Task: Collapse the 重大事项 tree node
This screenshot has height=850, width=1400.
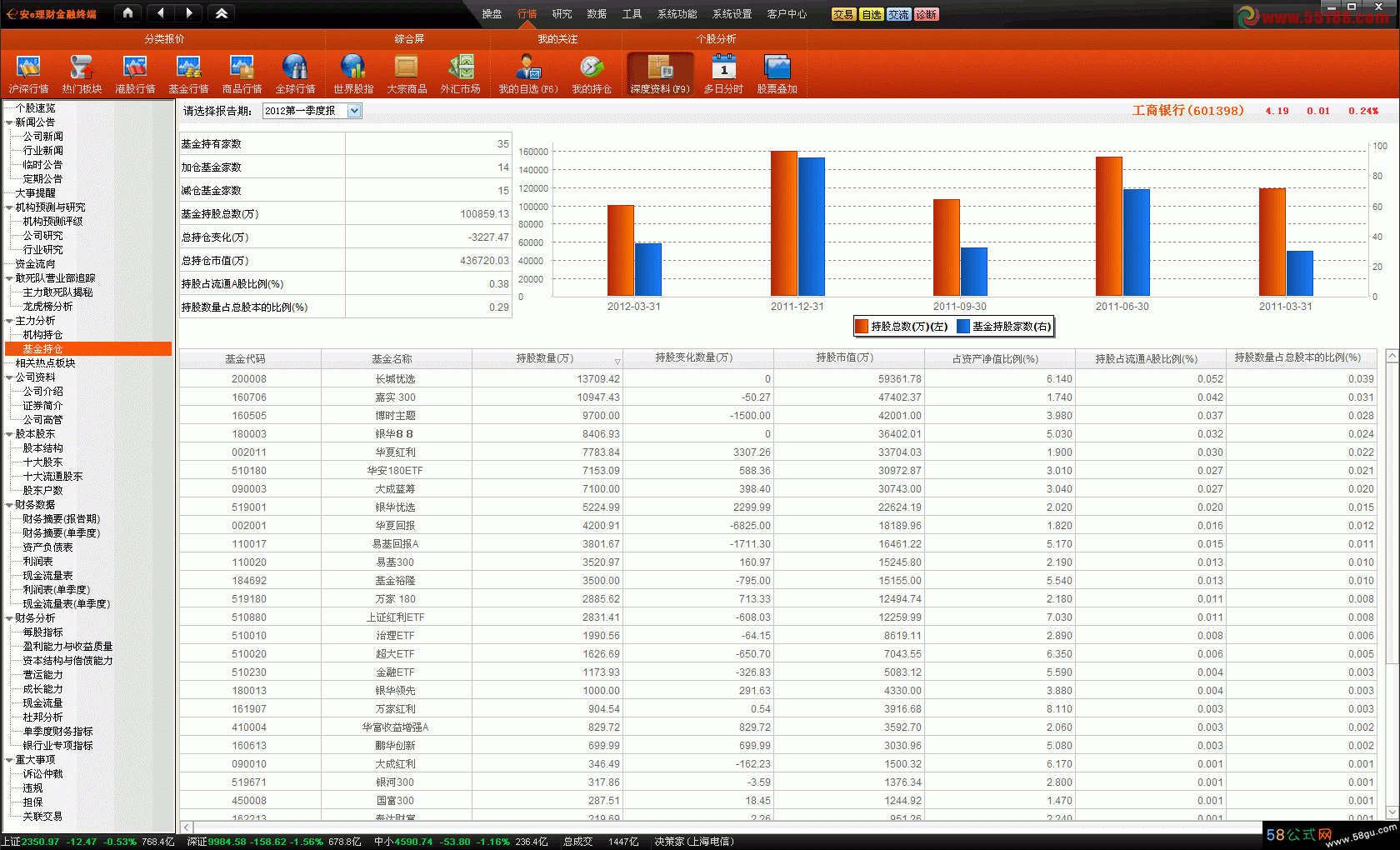Action: (x=9, y=760)
